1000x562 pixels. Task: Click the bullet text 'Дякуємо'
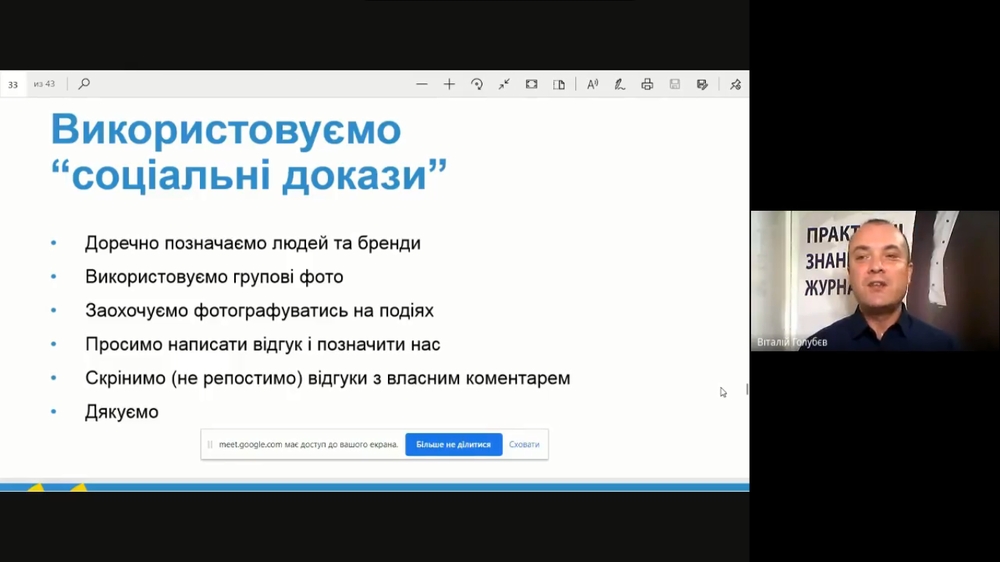[121, 412]
